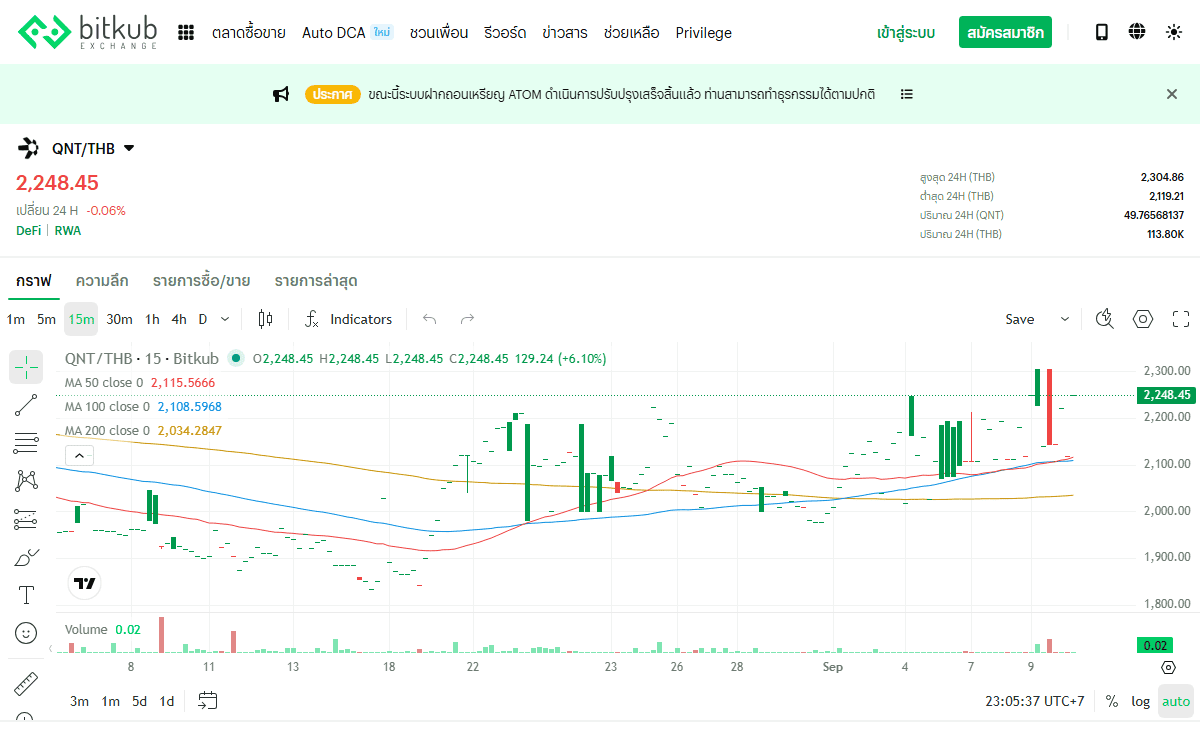Toggle percent scale on the chart
This screenshot has width=1200, height=730.
point(1112,701)
